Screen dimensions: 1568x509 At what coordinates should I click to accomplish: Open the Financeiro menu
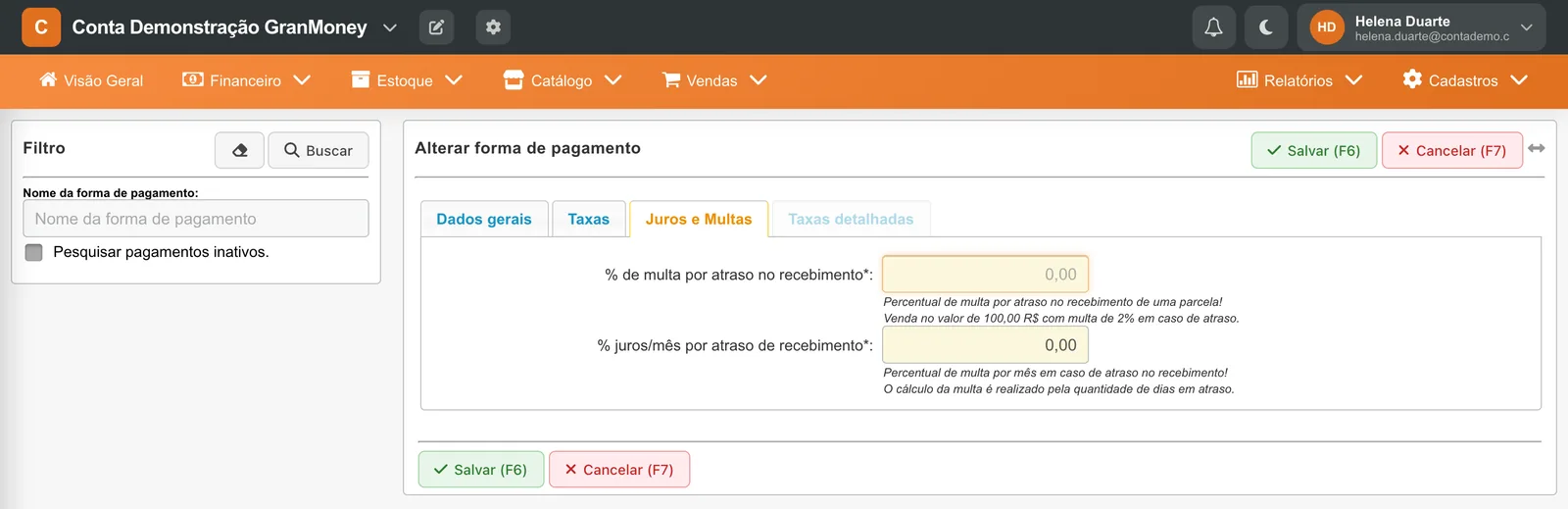point(246,80)
